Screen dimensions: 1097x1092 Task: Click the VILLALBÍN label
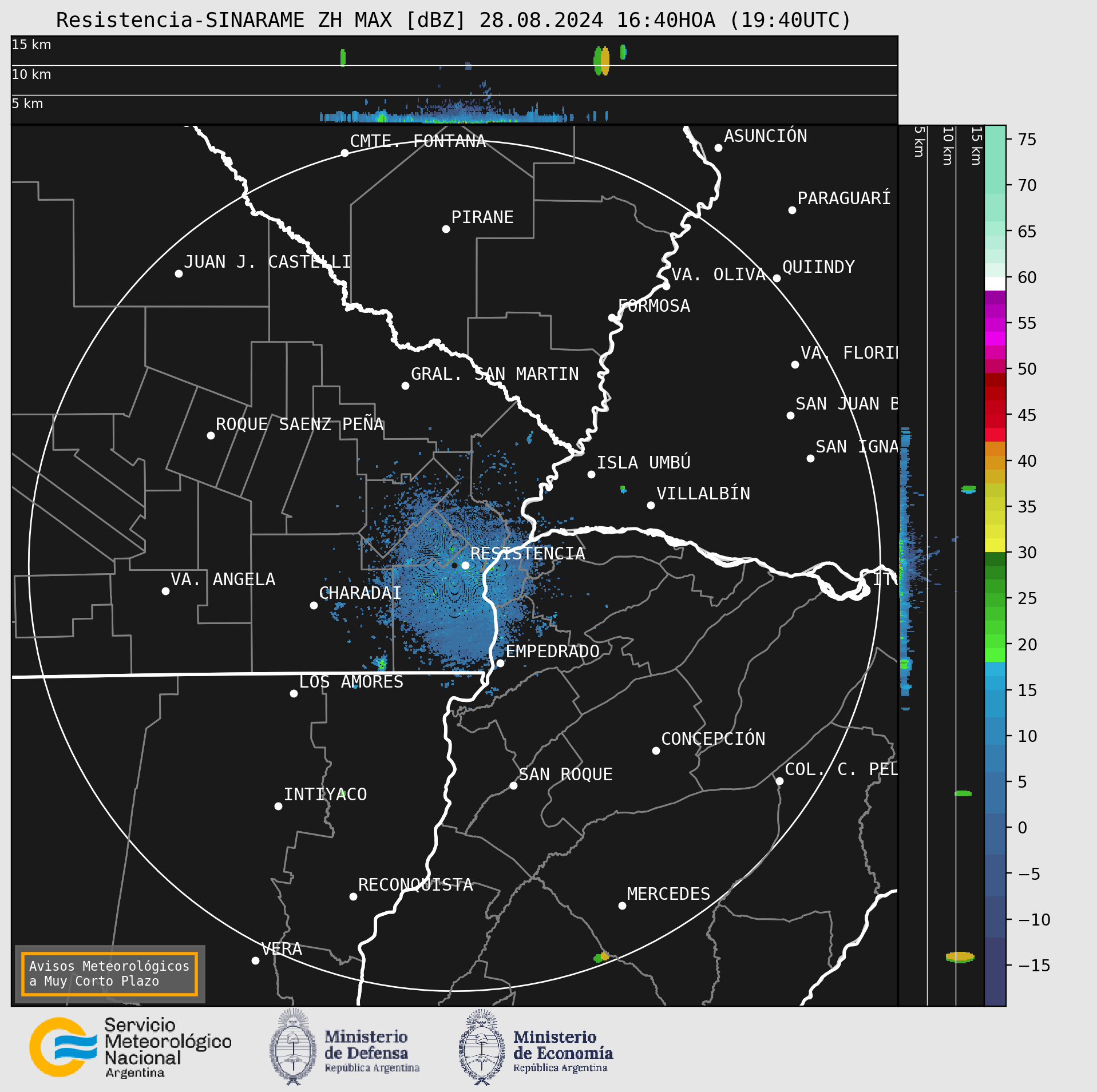[703, 493]
